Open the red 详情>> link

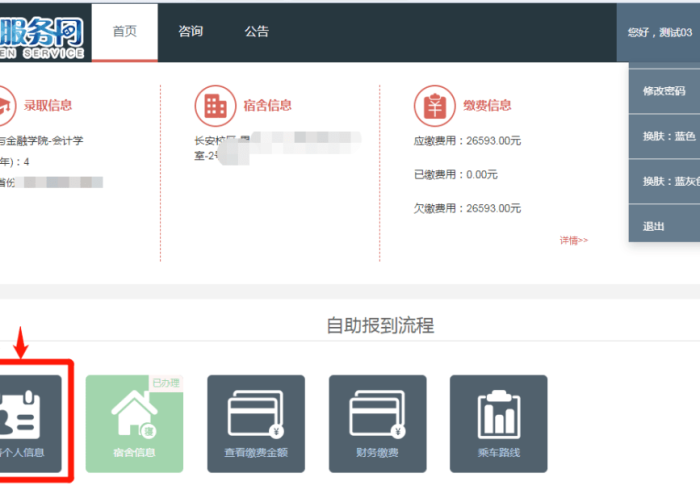pos(574,240)
